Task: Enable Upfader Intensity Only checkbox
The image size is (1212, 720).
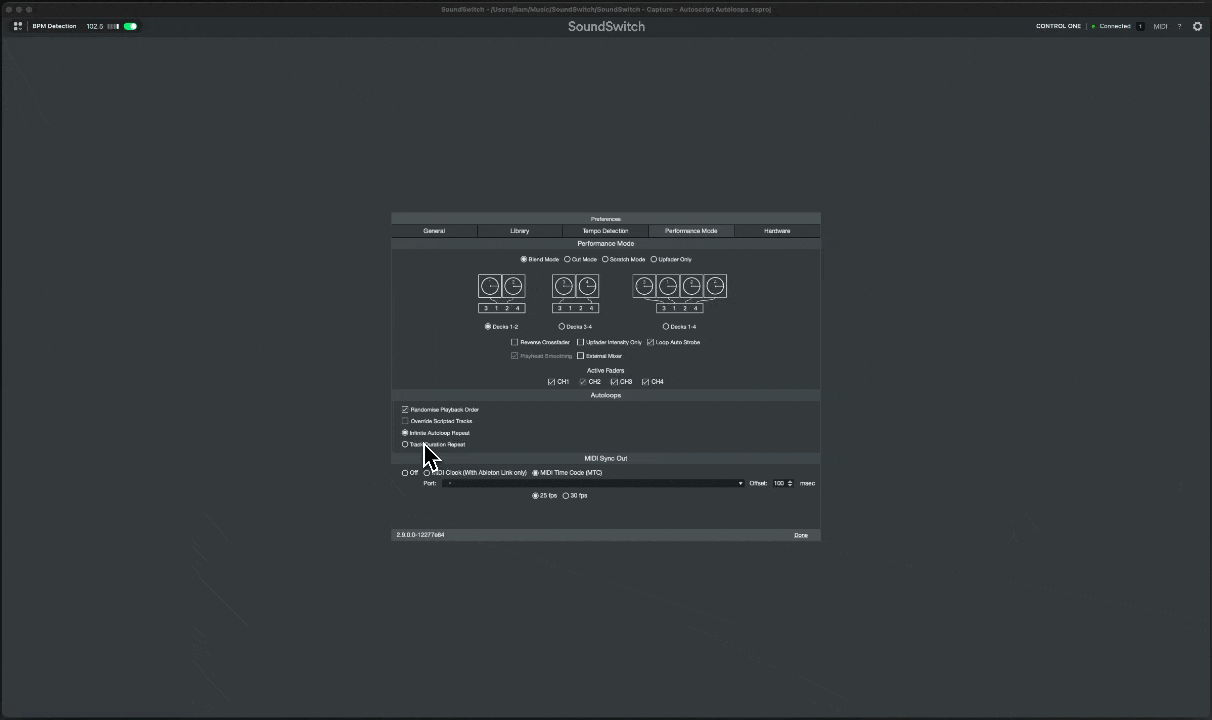Action: [580, 342]
